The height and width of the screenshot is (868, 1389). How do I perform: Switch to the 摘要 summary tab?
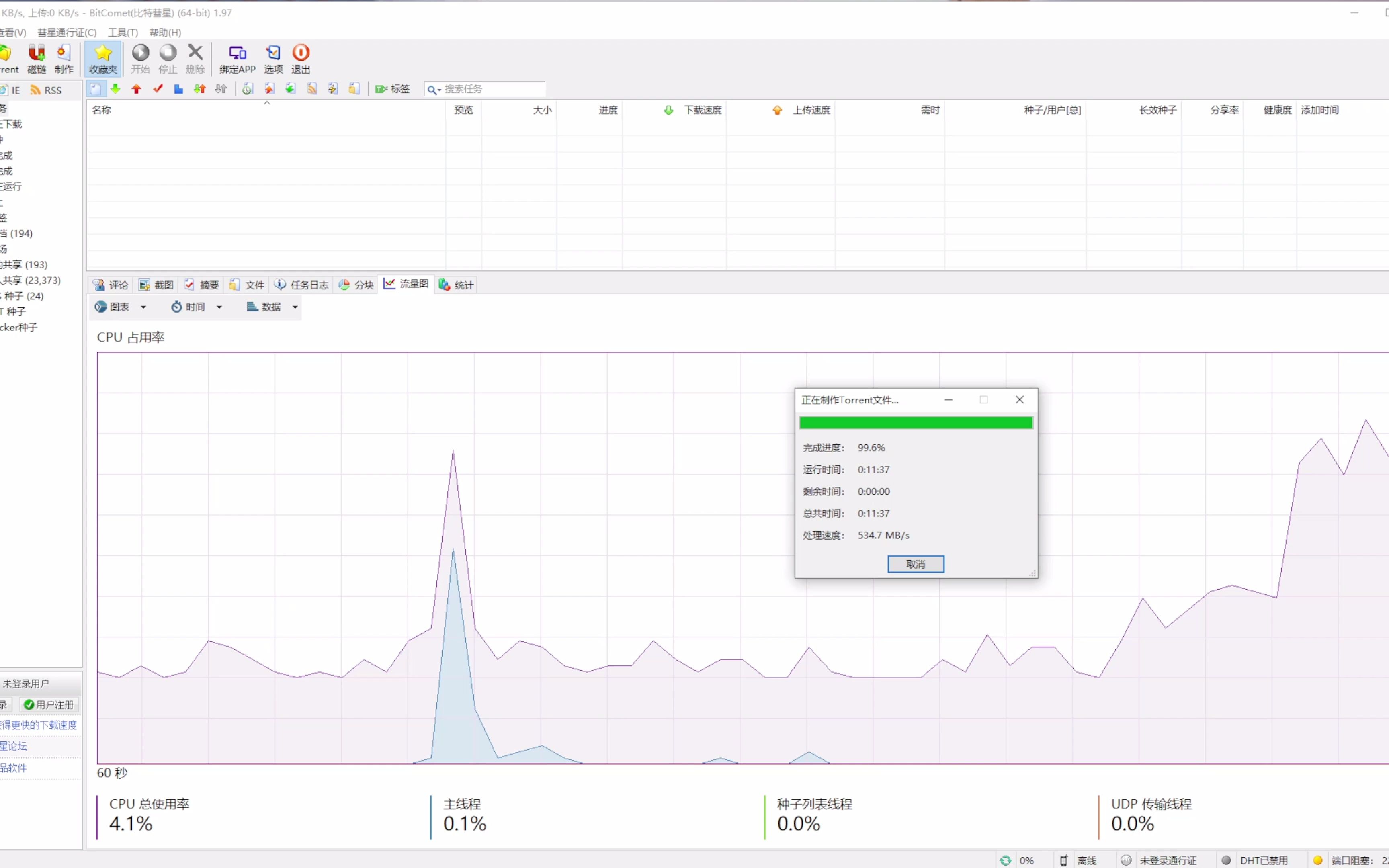point(201,285)
